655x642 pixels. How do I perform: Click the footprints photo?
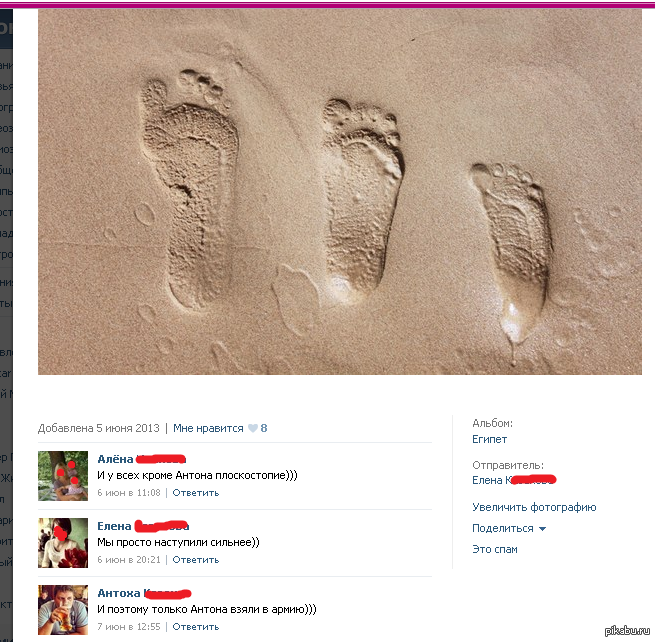pyautogui.click(x=340, y=192)
